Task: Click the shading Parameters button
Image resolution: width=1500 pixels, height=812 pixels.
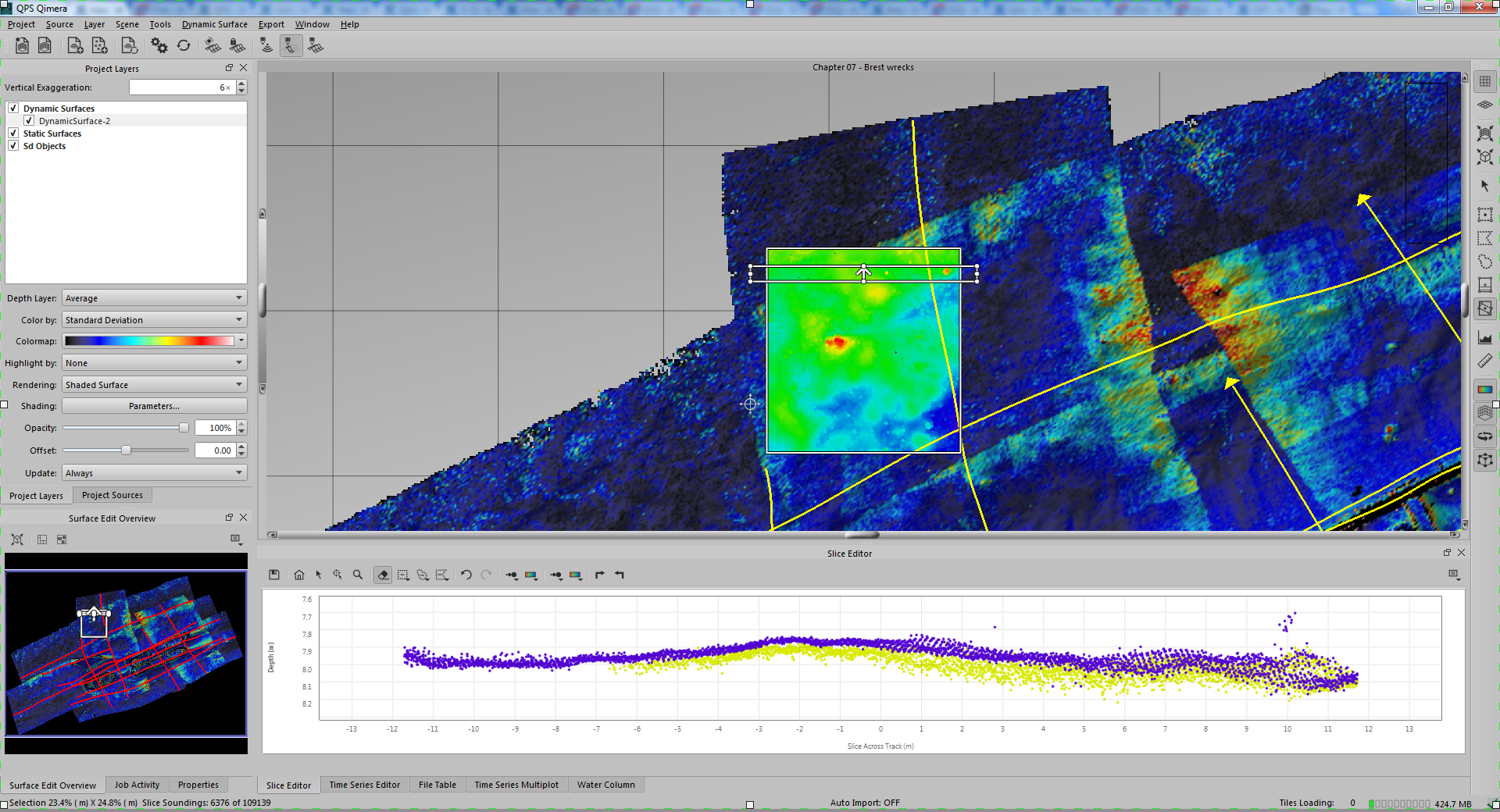Action: [154, 407]
